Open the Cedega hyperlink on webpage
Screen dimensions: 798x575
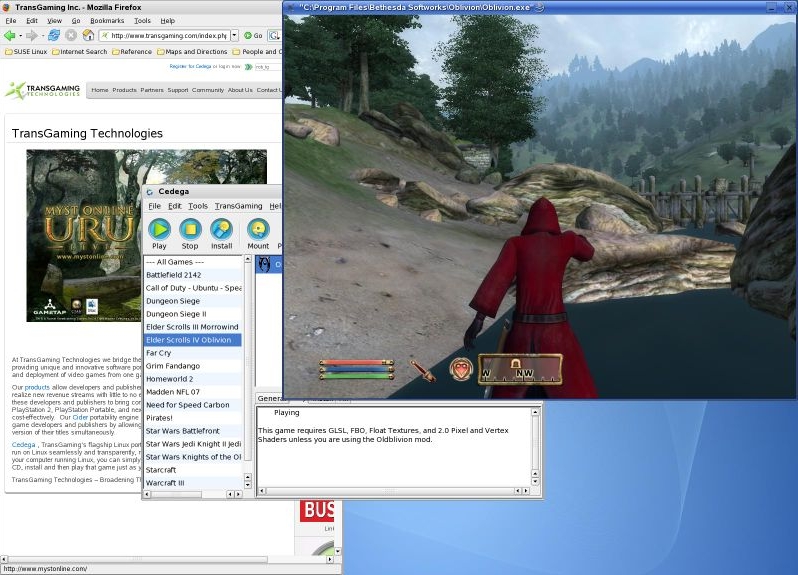coord(23,445)
